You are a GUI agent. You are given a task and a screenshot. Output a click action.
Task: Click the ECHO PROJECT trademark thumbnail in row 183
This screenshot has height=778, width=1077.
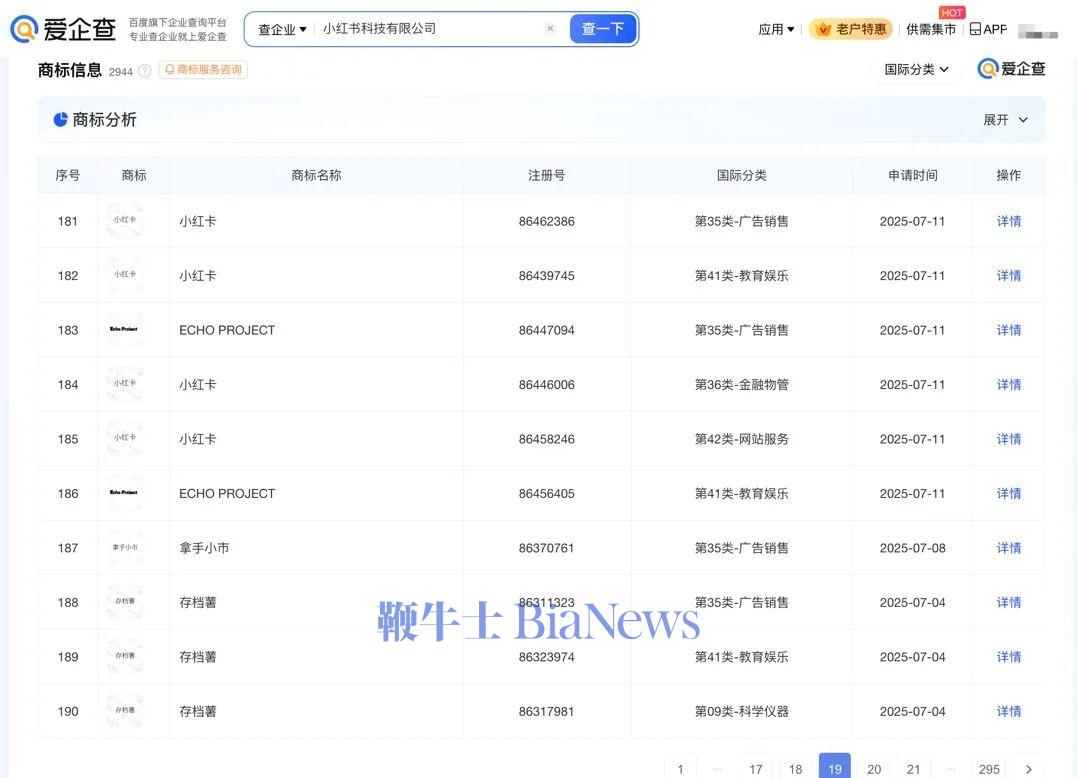[124, 330]
